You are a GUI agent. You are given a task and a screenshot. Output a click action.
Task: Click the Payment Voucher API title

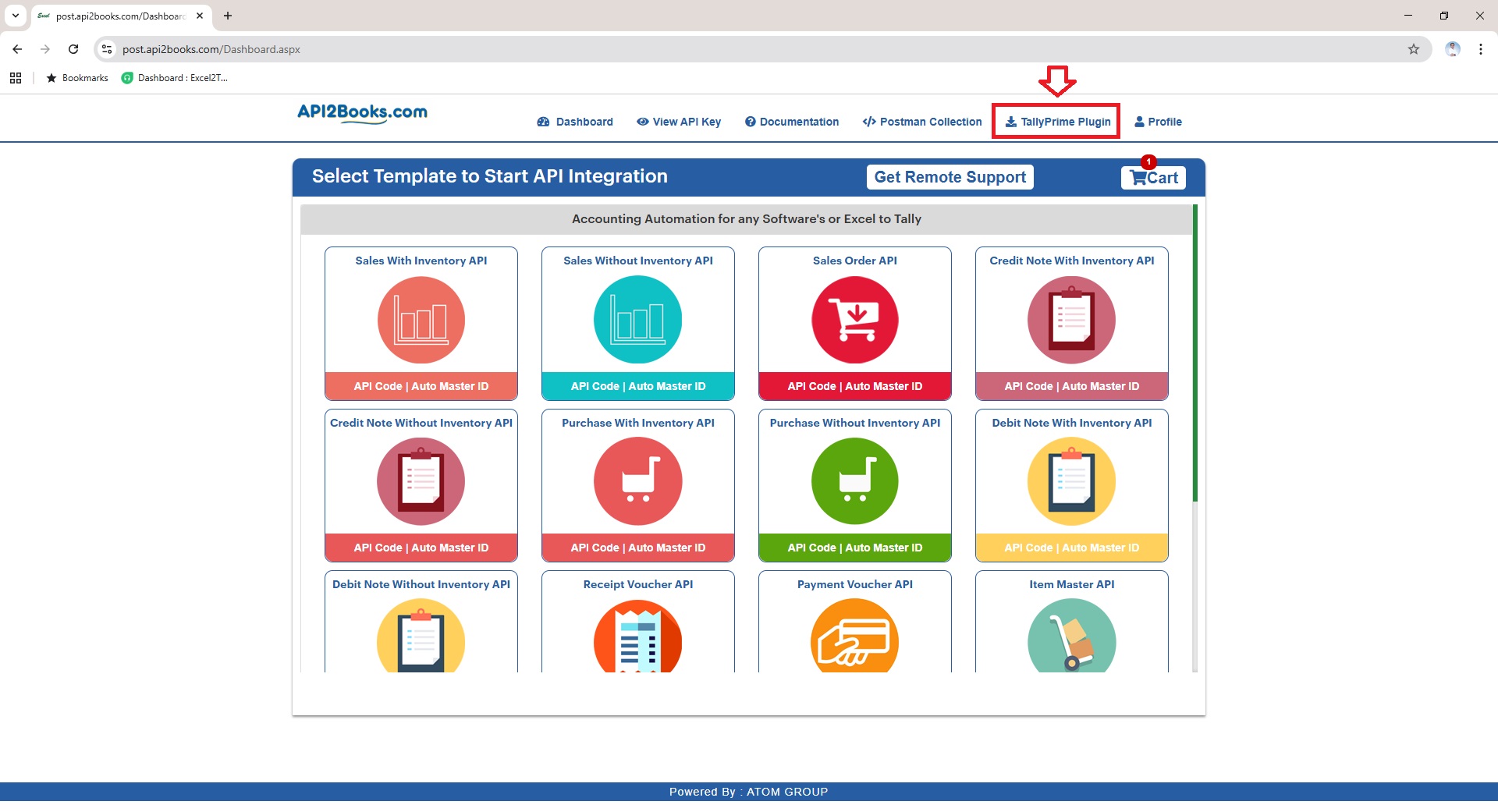tap(855, 584)
